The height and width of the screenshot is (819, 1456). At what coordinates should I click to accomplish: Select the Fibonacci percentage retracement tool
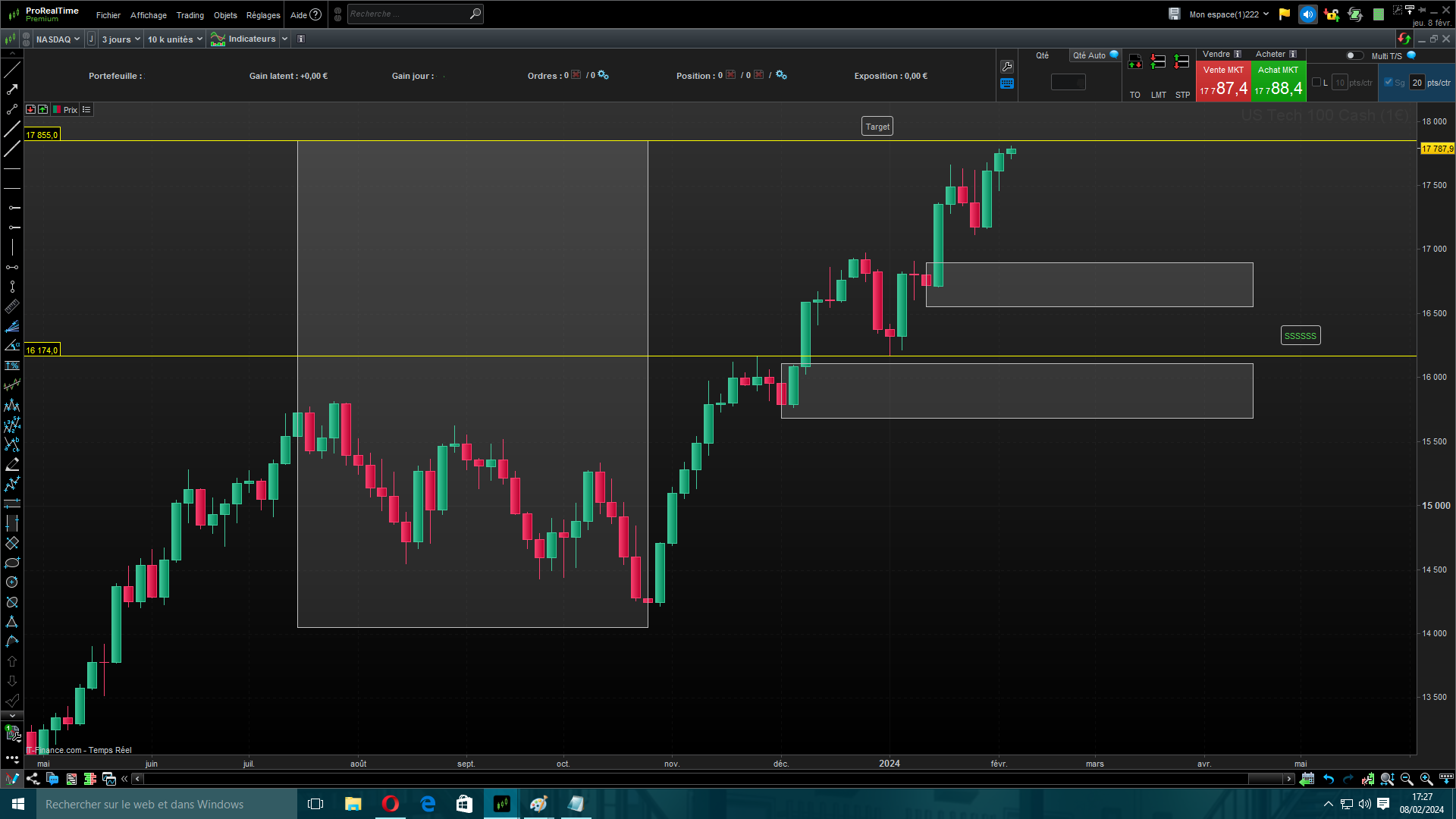click(x=12, y=366)
